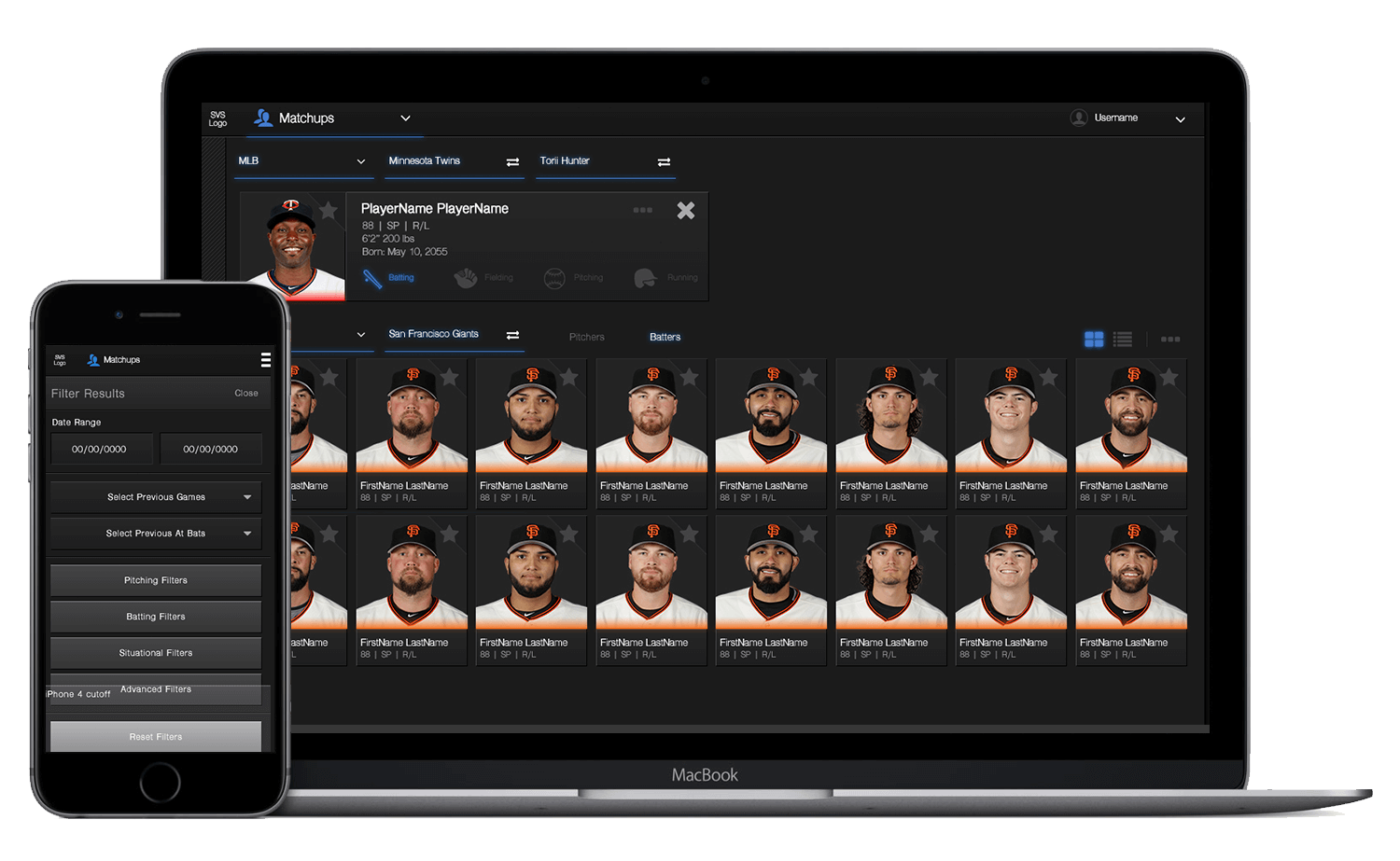This screenshot has height=861, width=1400.
Task: Click the Batting bat icon
Action: (372, 278)
